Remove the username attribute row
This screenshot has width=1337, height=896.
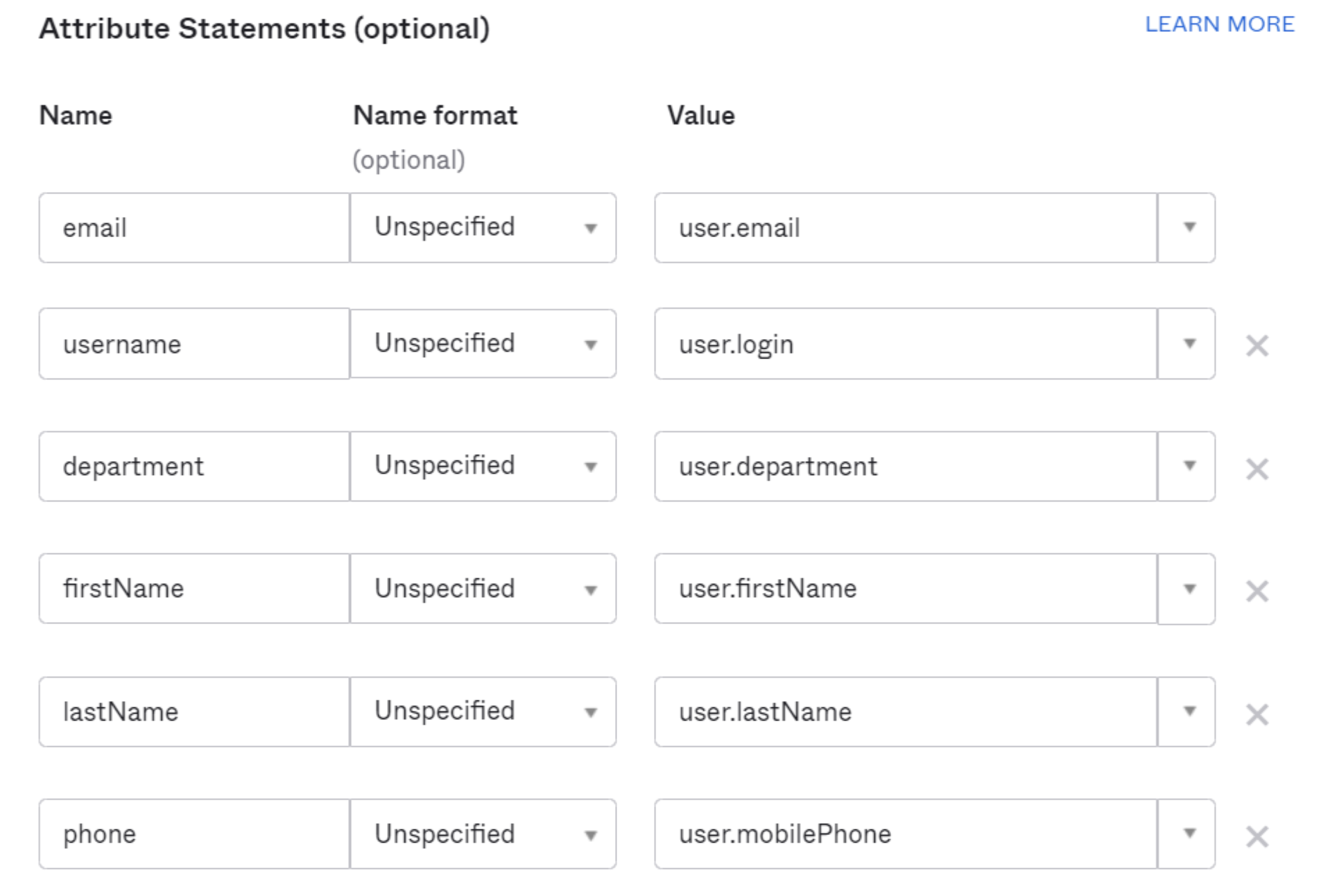[x=1256, y=344]
